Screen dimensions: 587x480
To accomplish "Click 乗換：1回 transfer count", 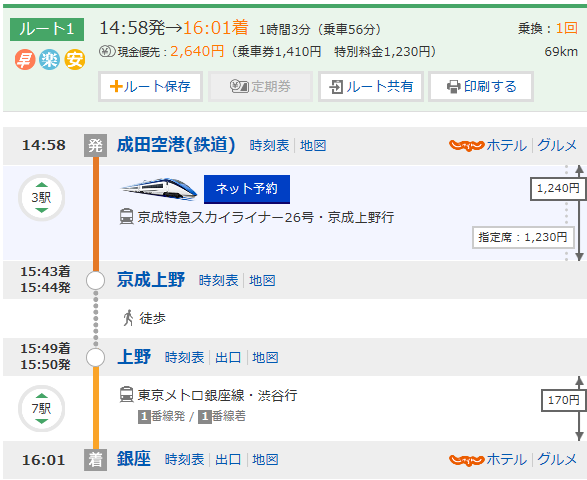I will 548,28.
